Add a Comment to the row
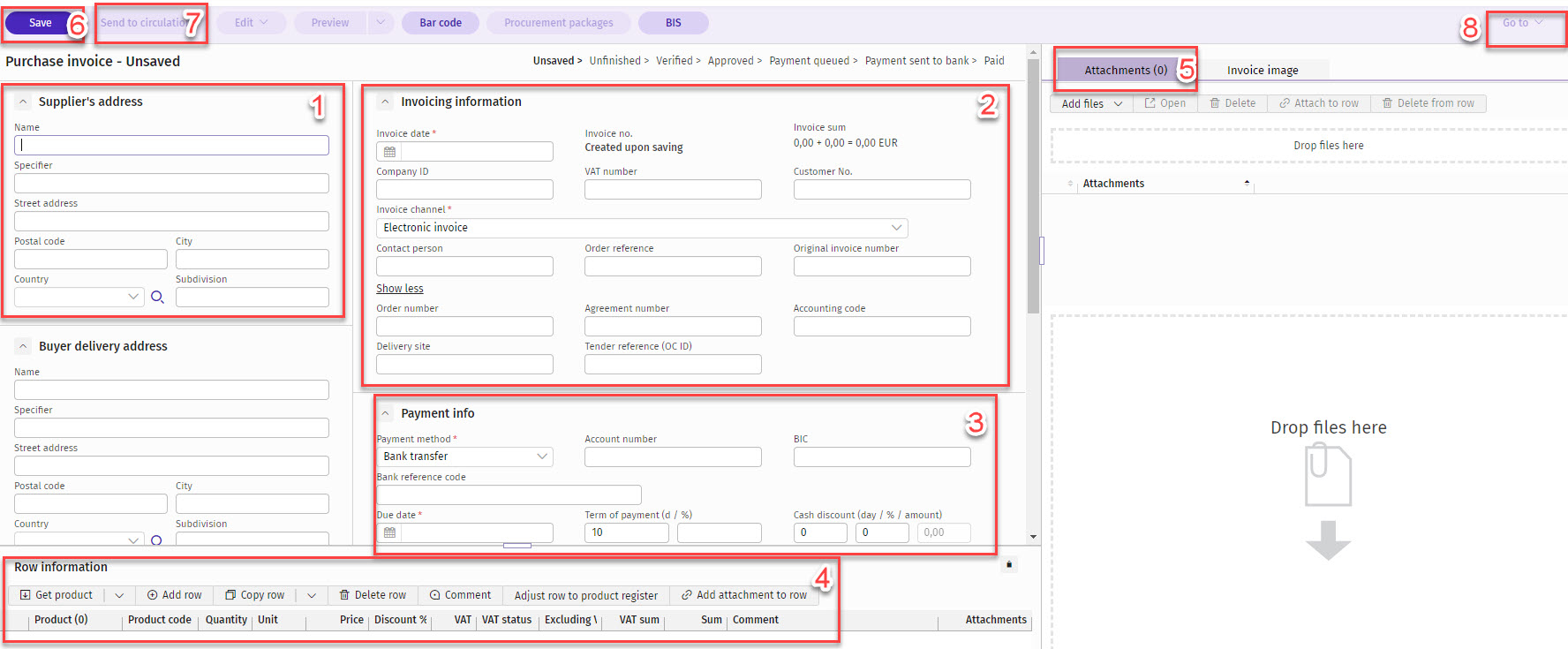 pyautogui.click(x=460, y=595)
